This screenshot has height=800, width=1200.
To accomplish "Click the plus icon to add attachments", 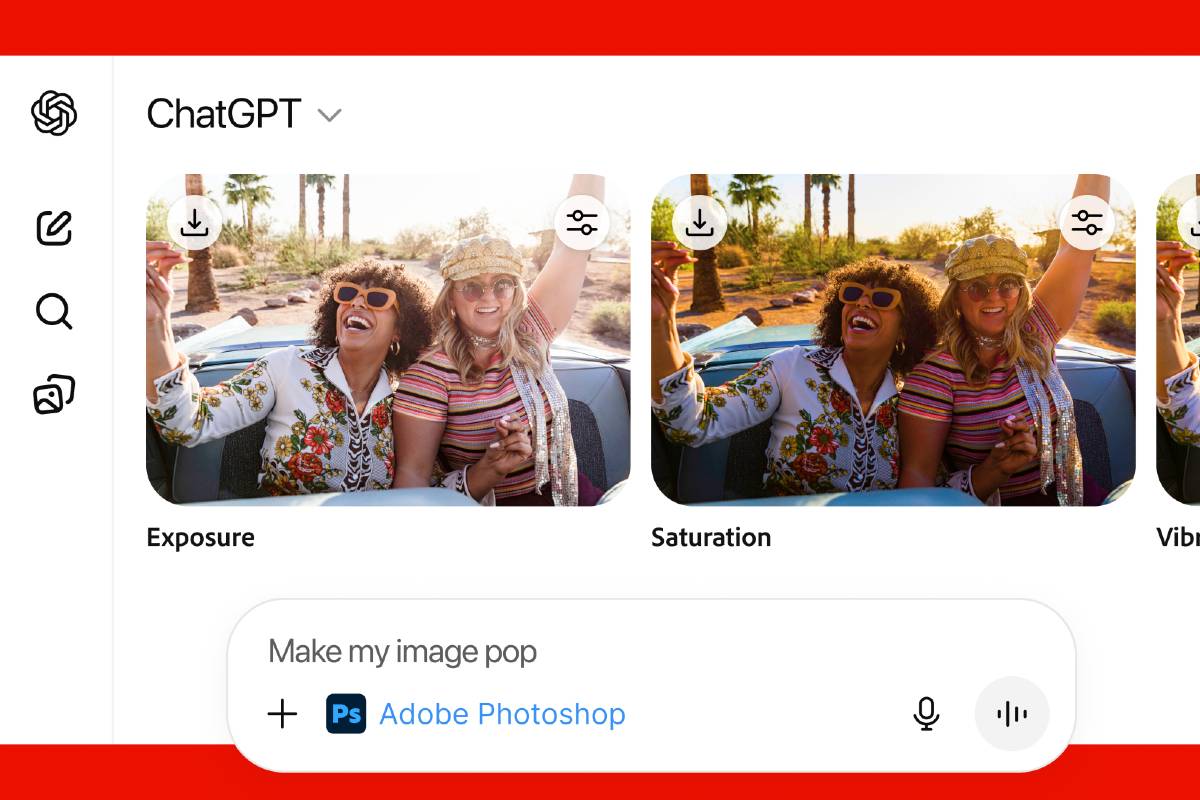I will 283,714.
